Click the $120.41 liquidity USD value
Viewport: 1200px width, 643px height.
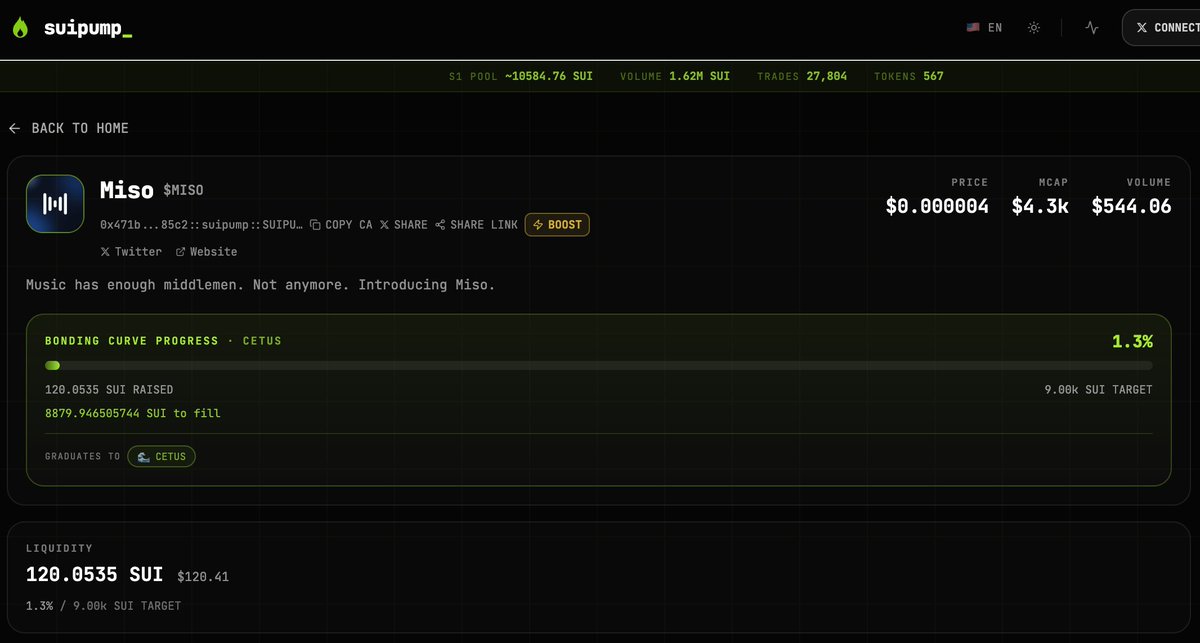203,577
